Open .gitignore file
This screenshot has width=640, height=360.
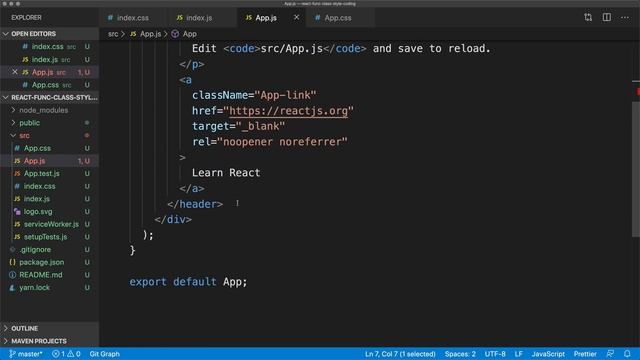point(49,249)
